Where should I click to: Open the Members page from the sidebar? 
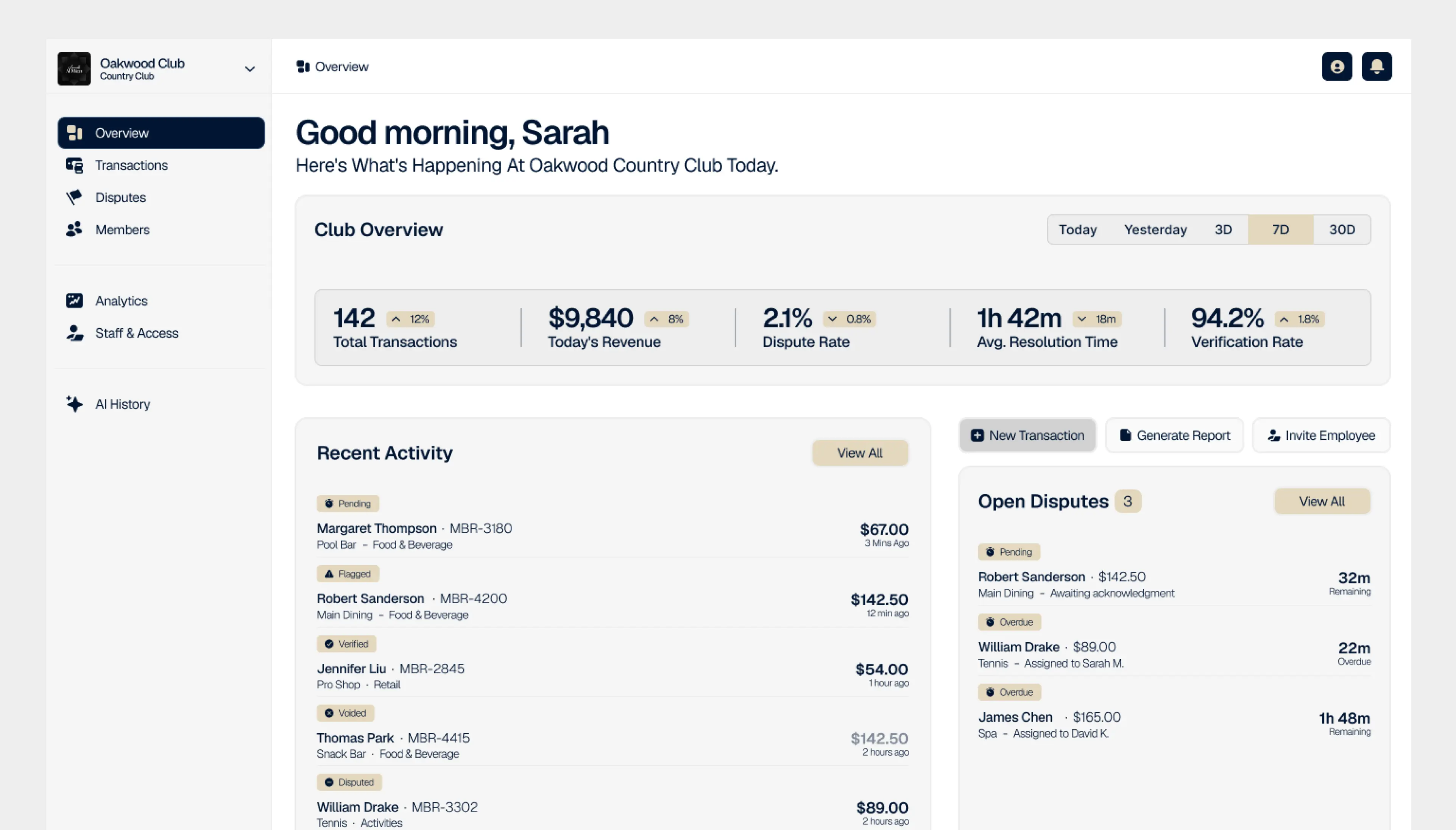click(x=123, y=229)
